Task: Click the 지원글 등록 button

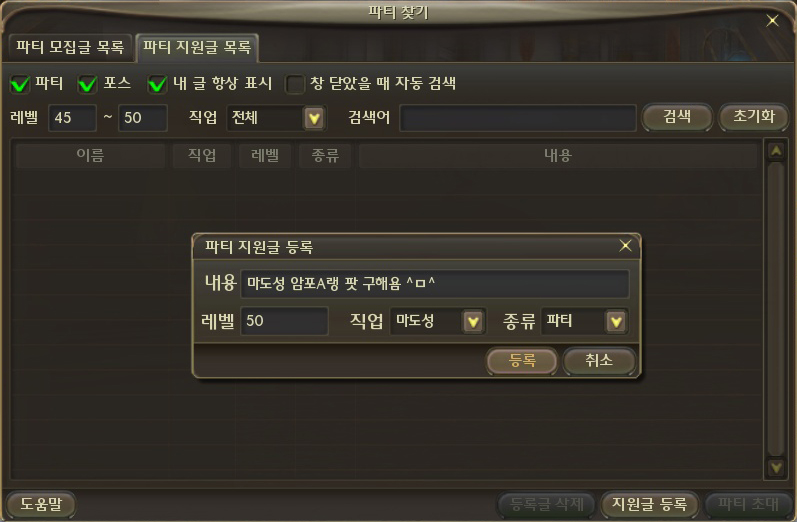Action: tap(649, 504)
